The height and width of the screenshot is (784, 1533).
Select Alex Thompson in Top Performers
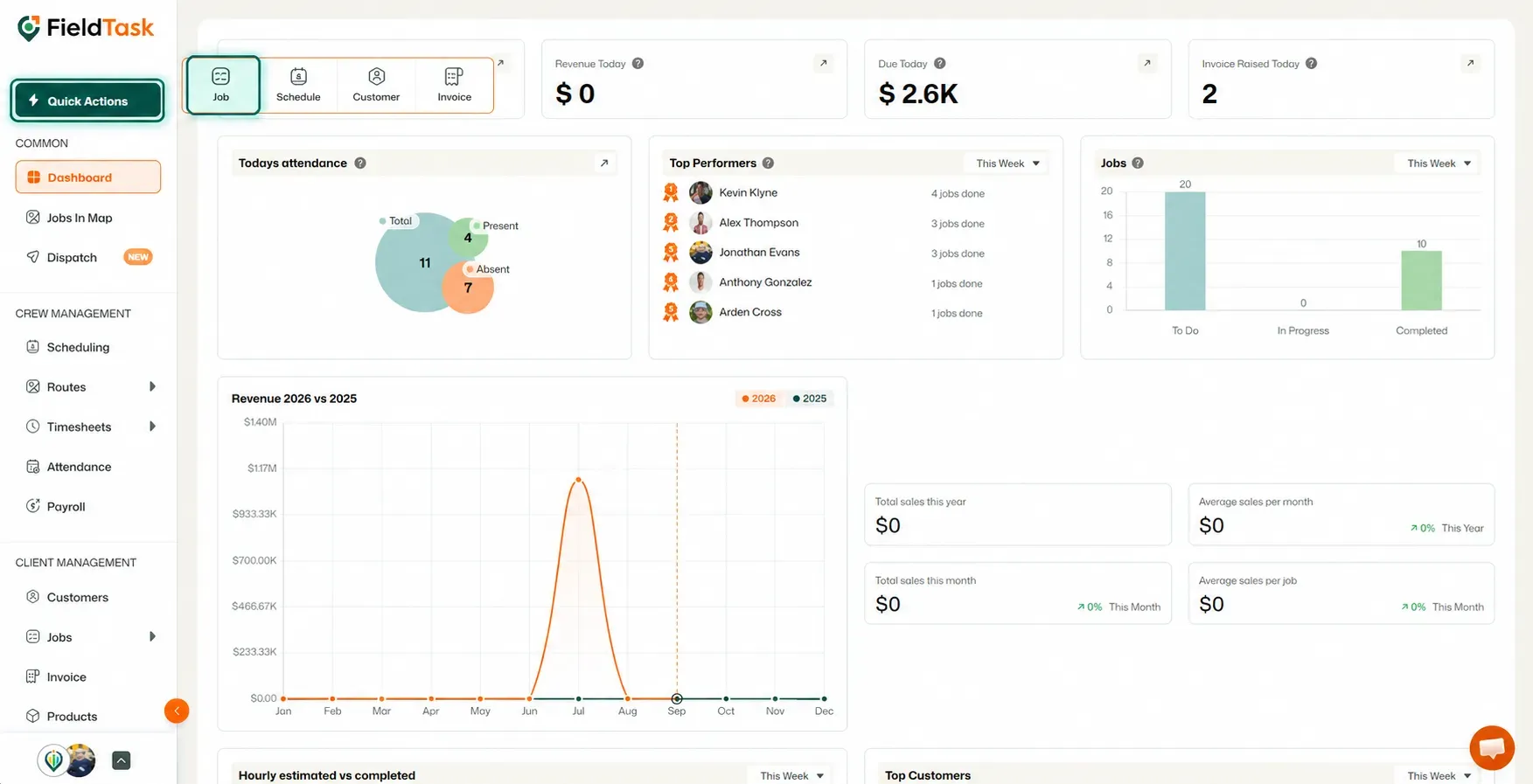(758, 223)
